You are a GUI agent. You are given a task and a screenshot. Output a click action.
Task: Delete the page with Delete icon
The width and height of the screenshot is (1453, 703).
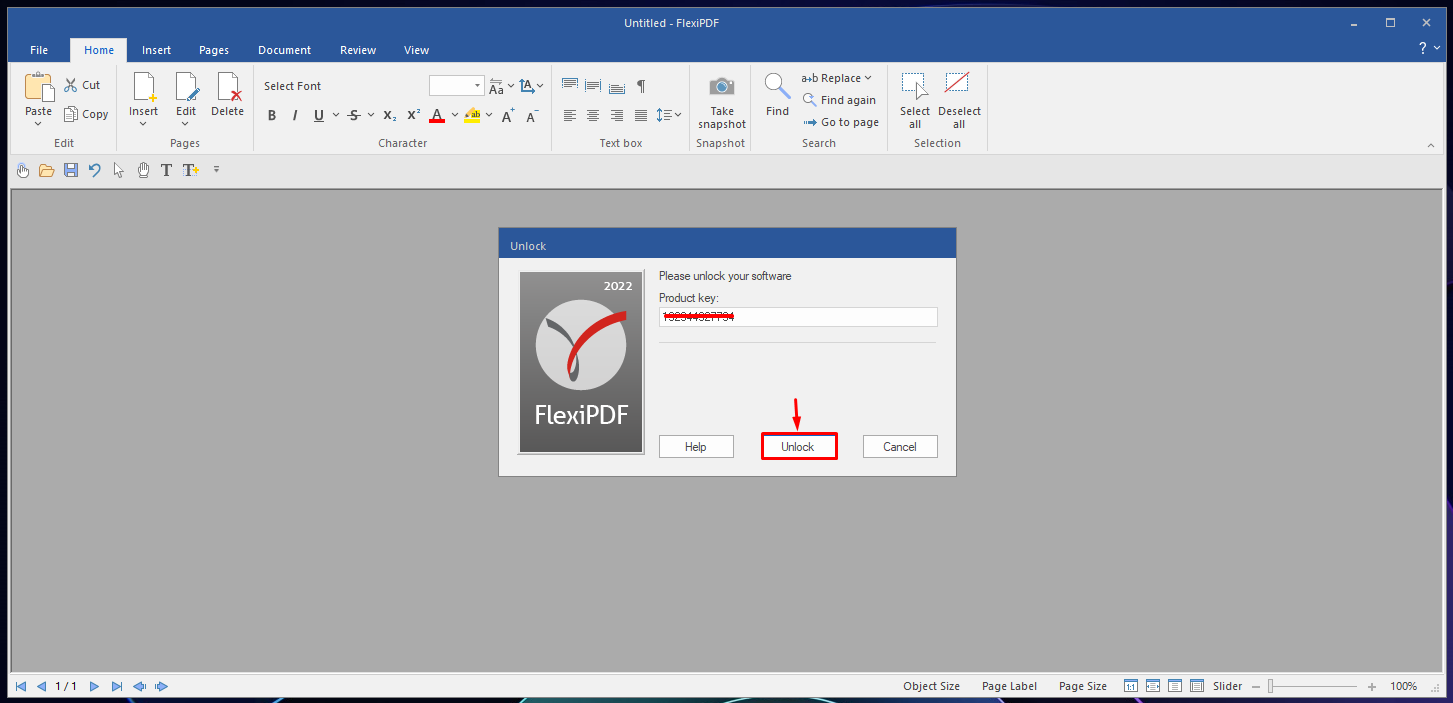coord(227,95)
